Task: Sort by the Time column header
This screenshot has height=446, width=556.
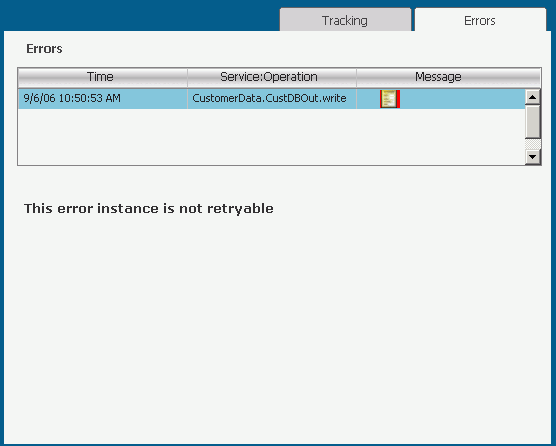Action: point(102,77)
